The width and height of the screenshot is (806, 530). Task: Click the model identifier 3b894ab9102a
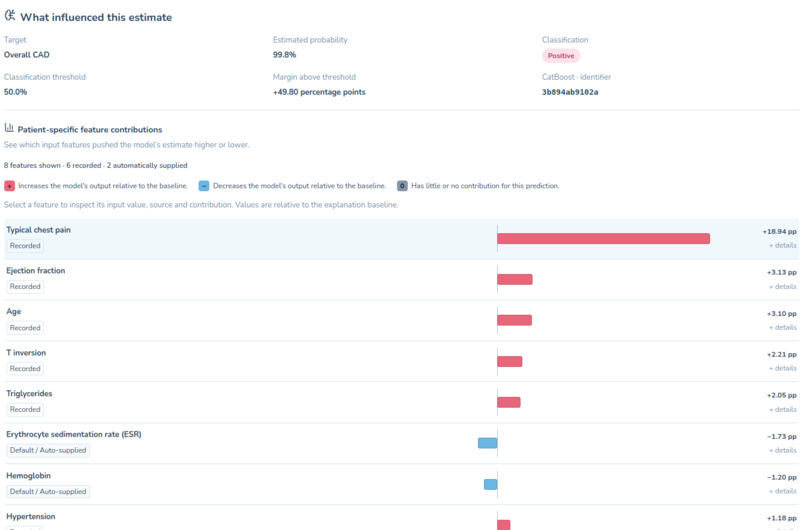[570, 92]
